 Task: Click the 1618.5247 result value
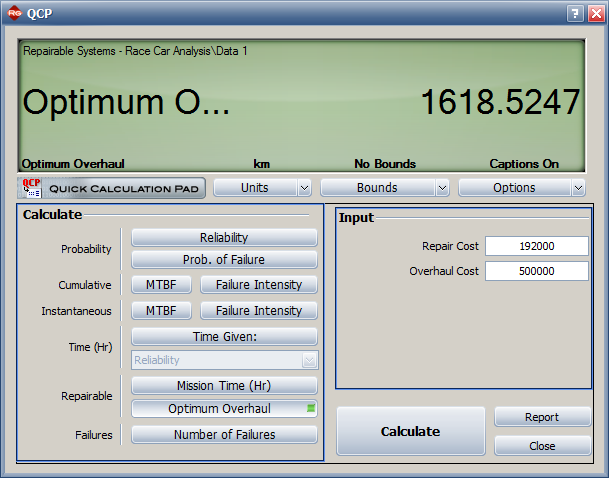pos(500,102)
